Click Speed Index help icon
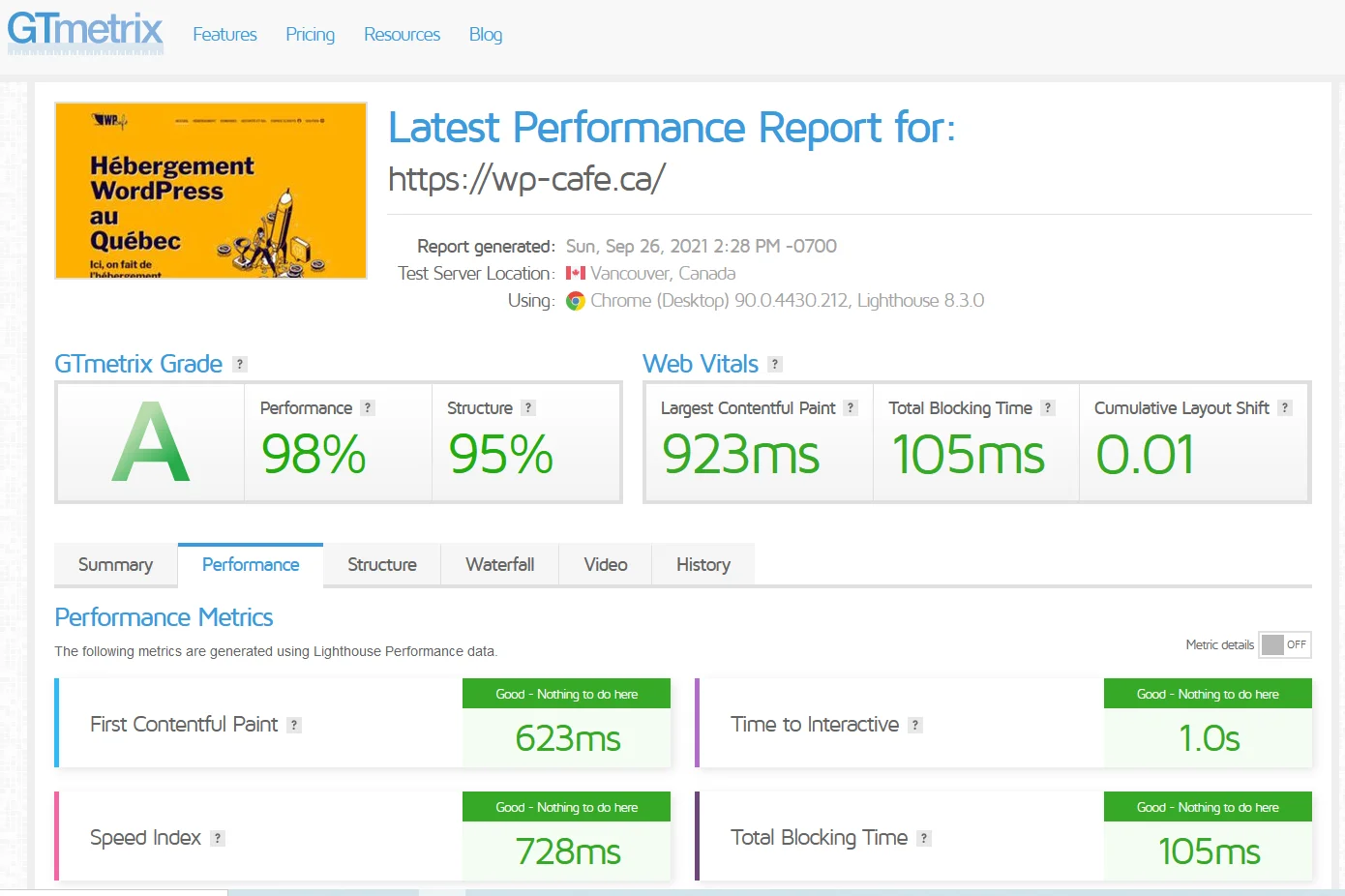 click(x=218, y=838)
